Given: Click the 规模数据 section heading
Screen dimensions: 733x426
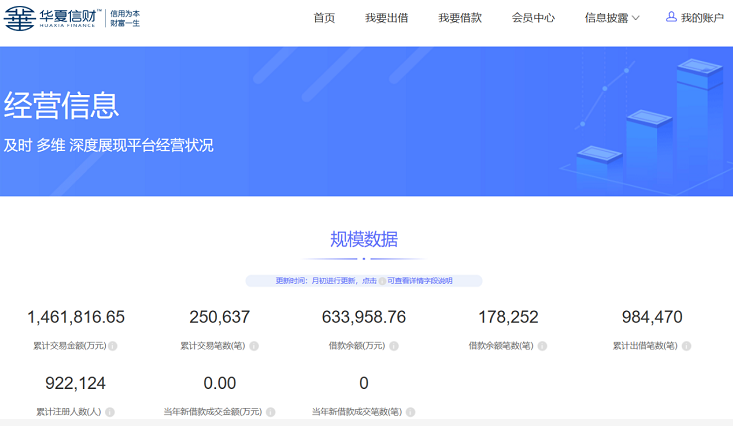Looking at the screenshot, I should (364, 239).
